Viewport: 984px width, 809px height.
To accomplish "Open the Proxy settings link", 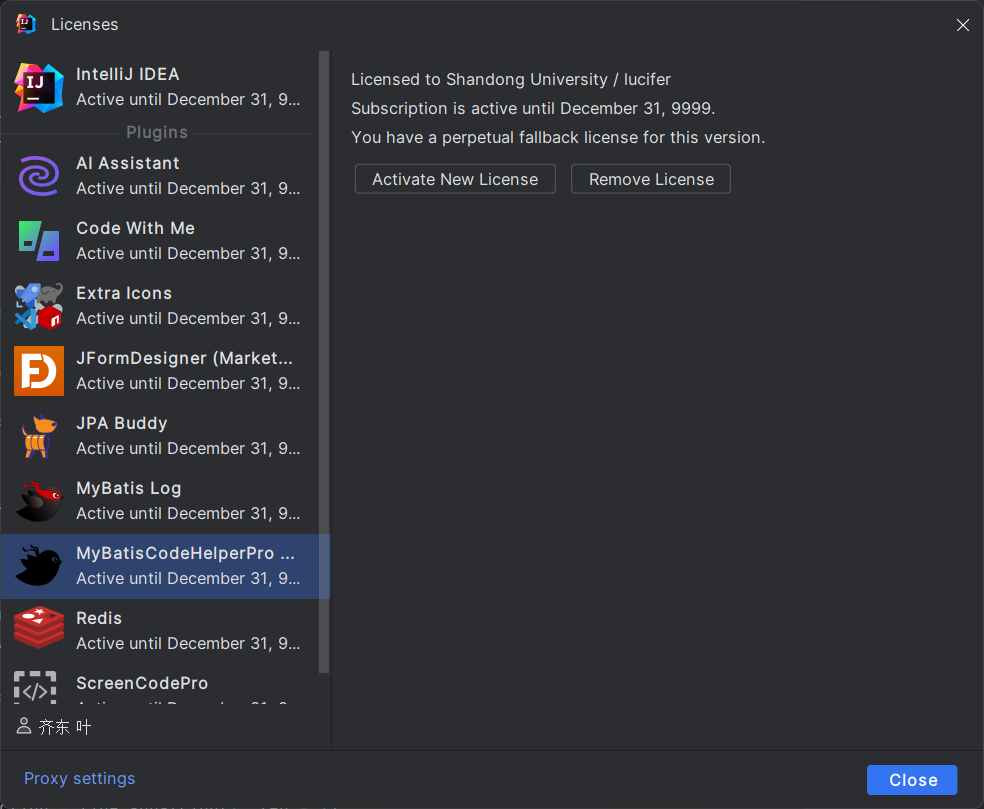I will [79, 778].
